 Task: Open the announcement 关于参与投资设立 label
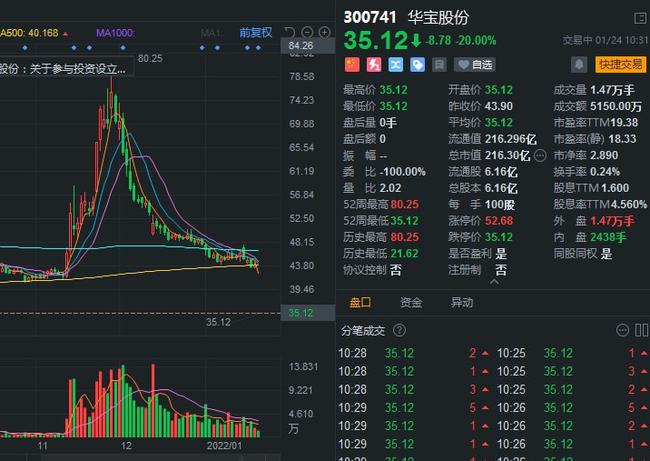pyautogui.click(x=65, y=68)
